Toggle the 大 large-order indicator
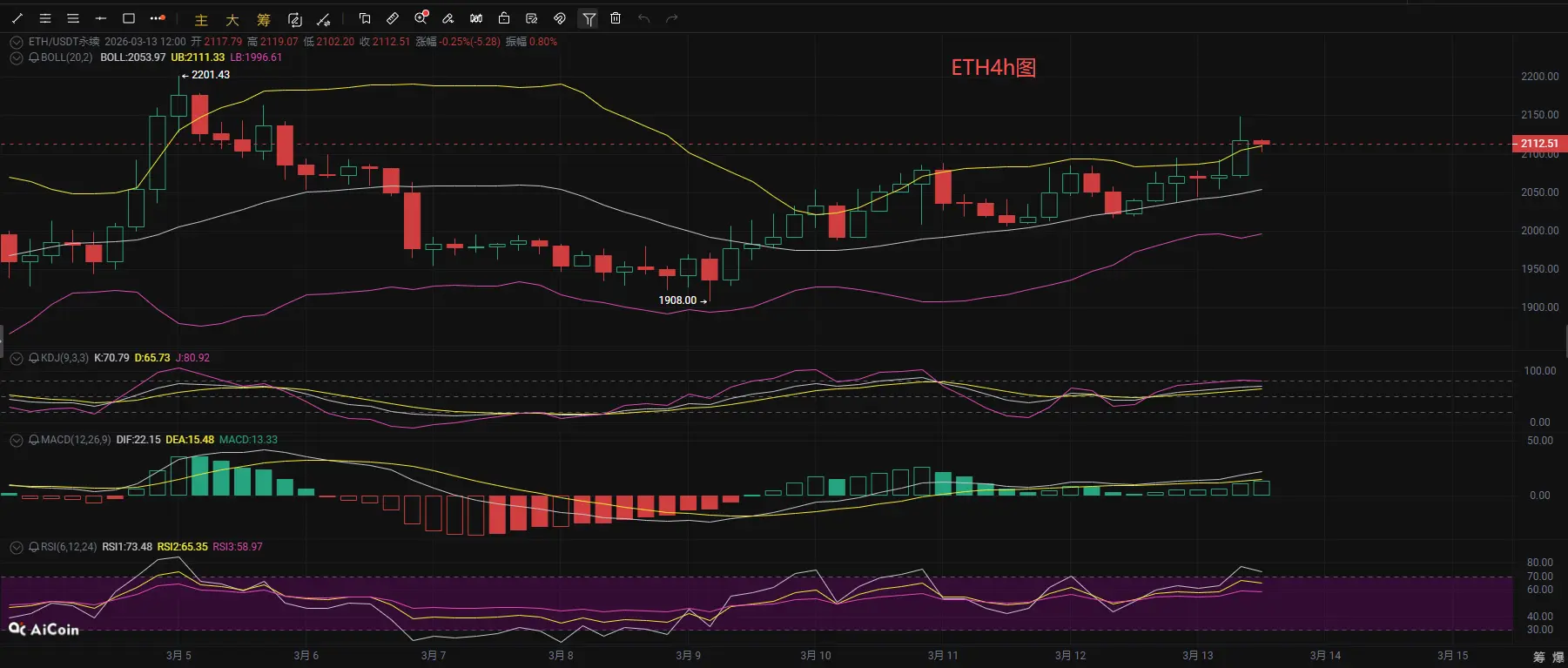 click(x=232, y=19)
